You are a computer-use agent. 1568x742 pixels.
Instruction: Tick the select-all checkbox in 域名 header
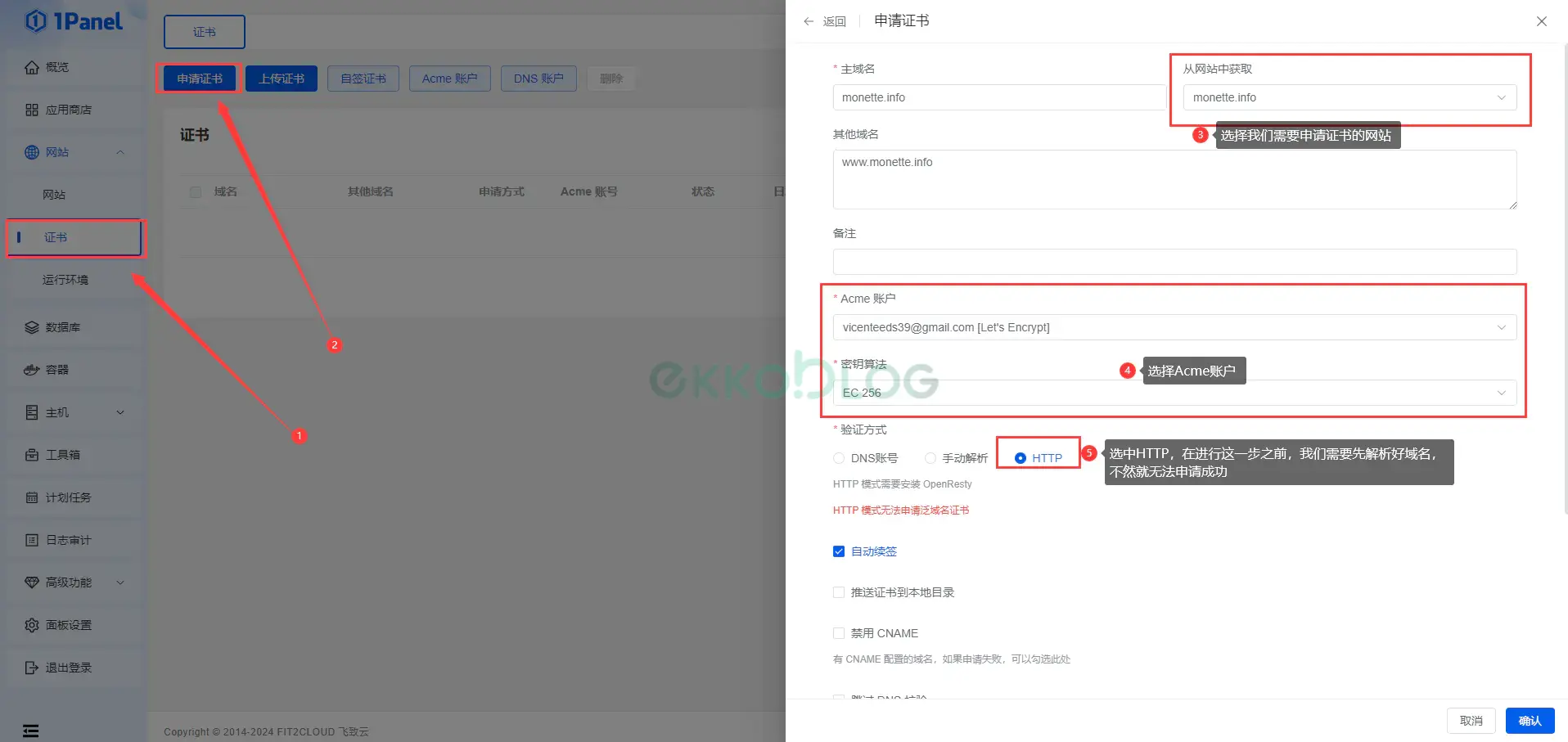click(196, 192)
